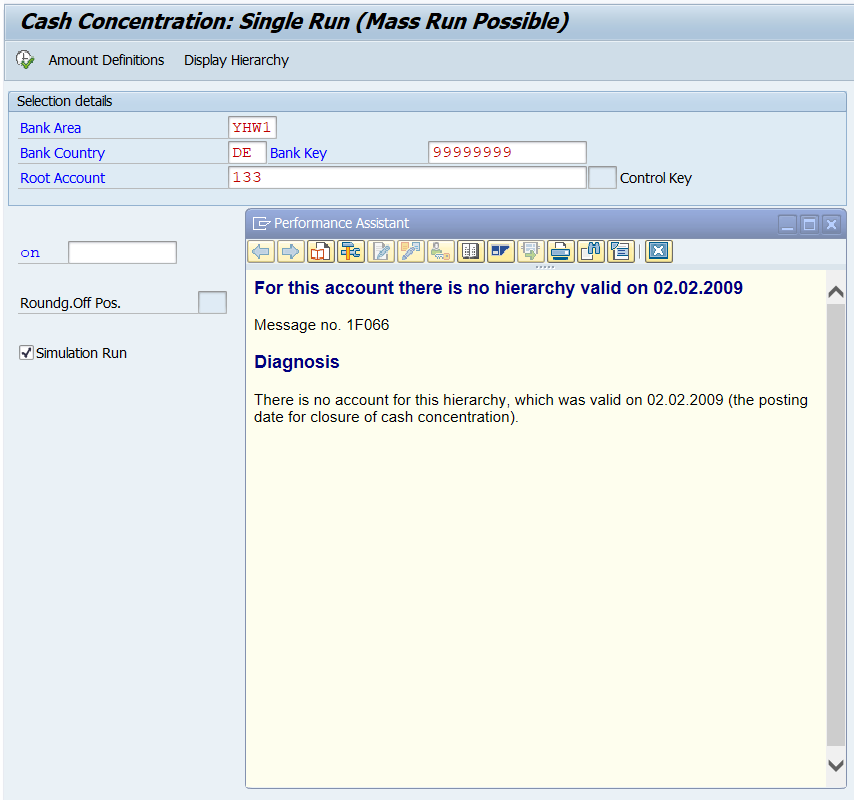This screenshot has height=800, width=854.
Task: Click the help pane vertical scrollbar track
Action: click(835, 524)
